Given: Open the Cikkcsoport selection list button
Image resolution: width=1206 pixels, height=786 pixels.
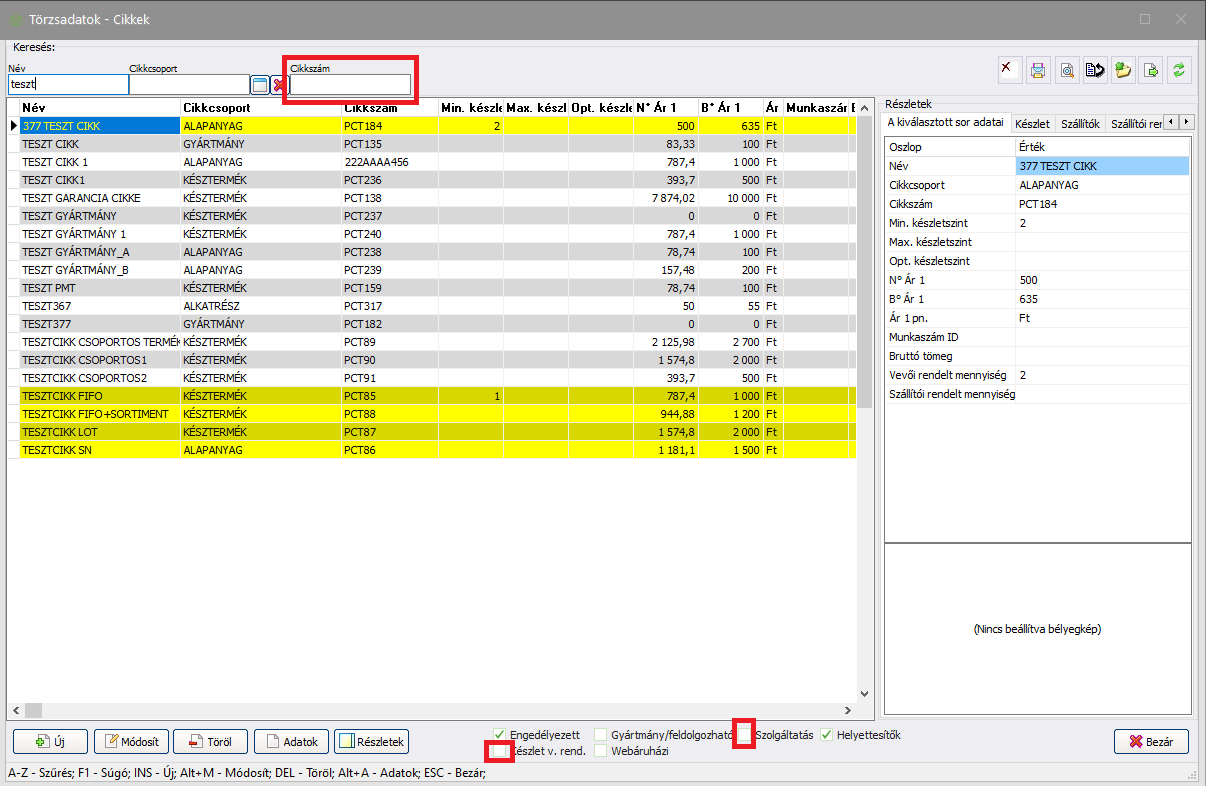Looking at the screenshot, I should click(260, 85).
